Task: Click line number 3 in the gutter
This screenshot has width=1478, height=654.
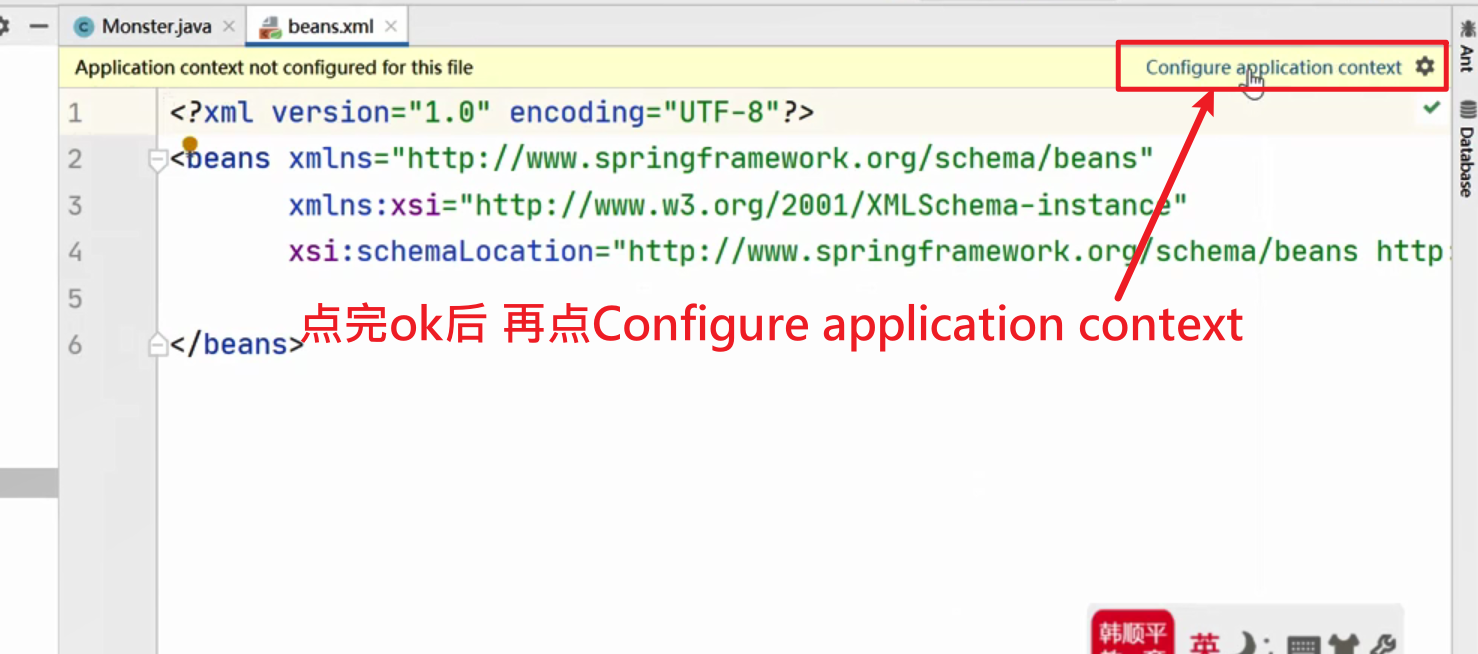Action: coord(75,205)
